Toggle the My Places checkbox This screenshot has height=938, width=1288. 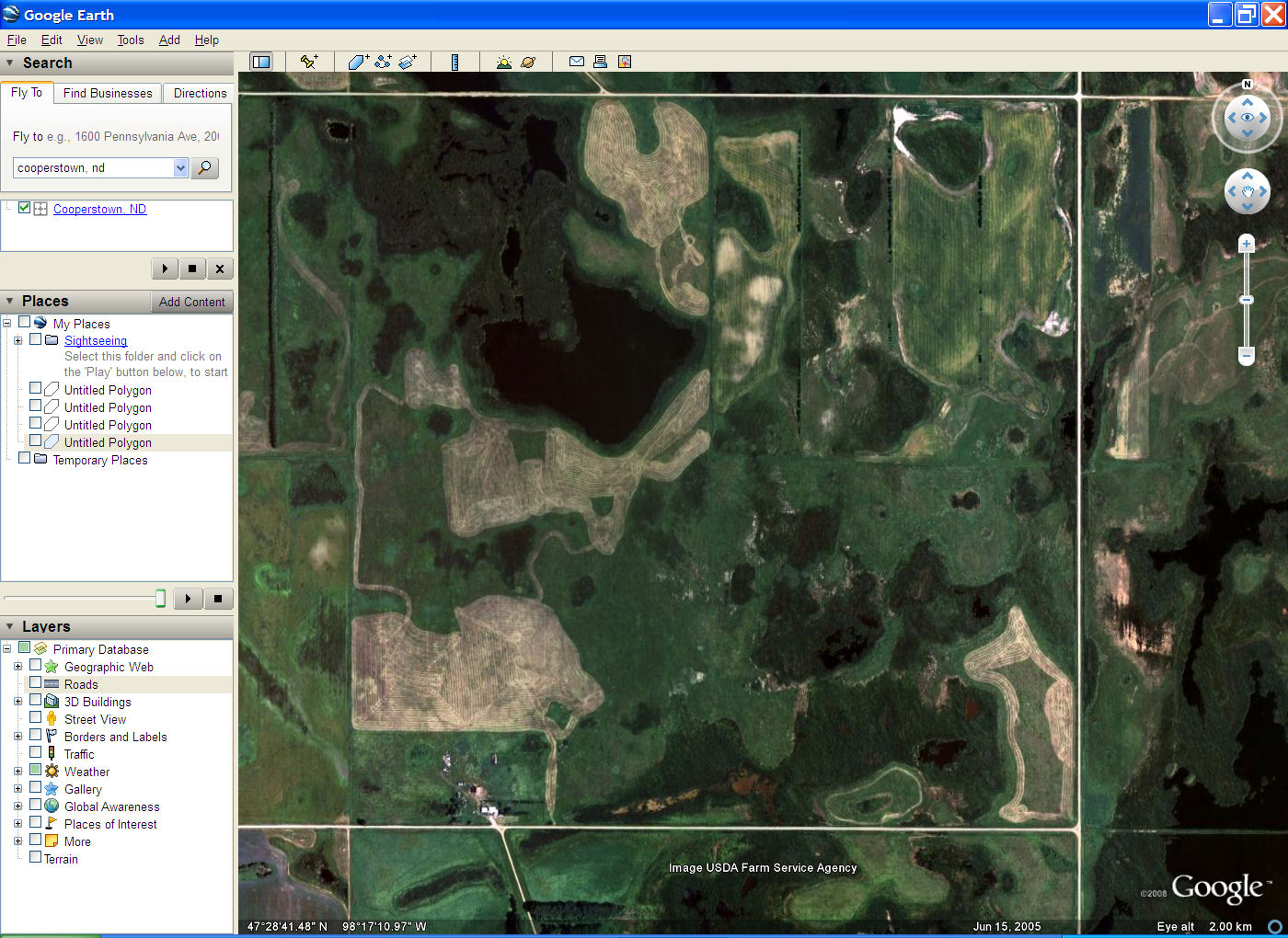(25, 322)
